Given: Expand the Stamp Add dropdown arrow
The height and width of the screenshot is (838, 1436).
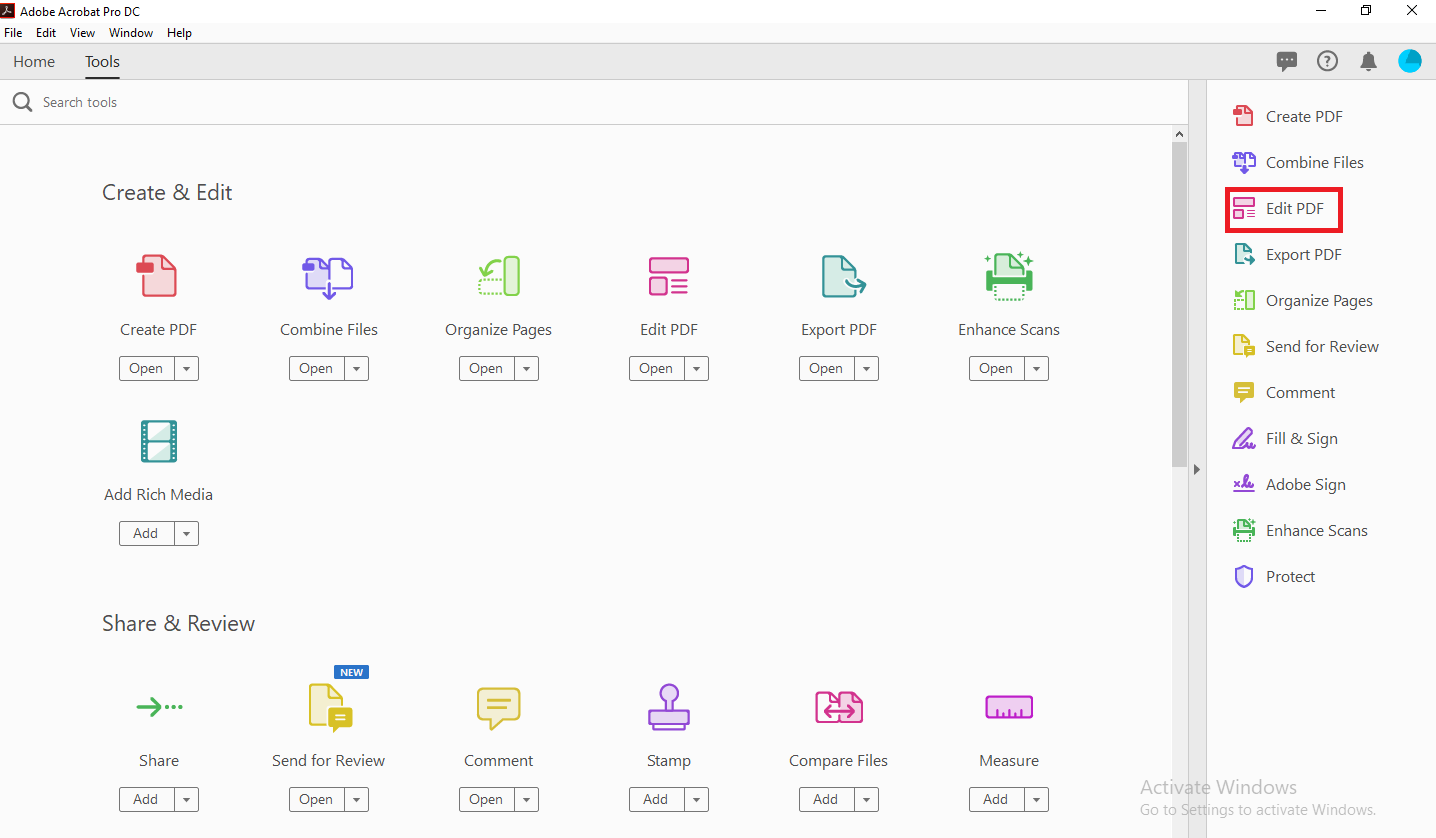Looking at the screenshot, I should (696, 799).
